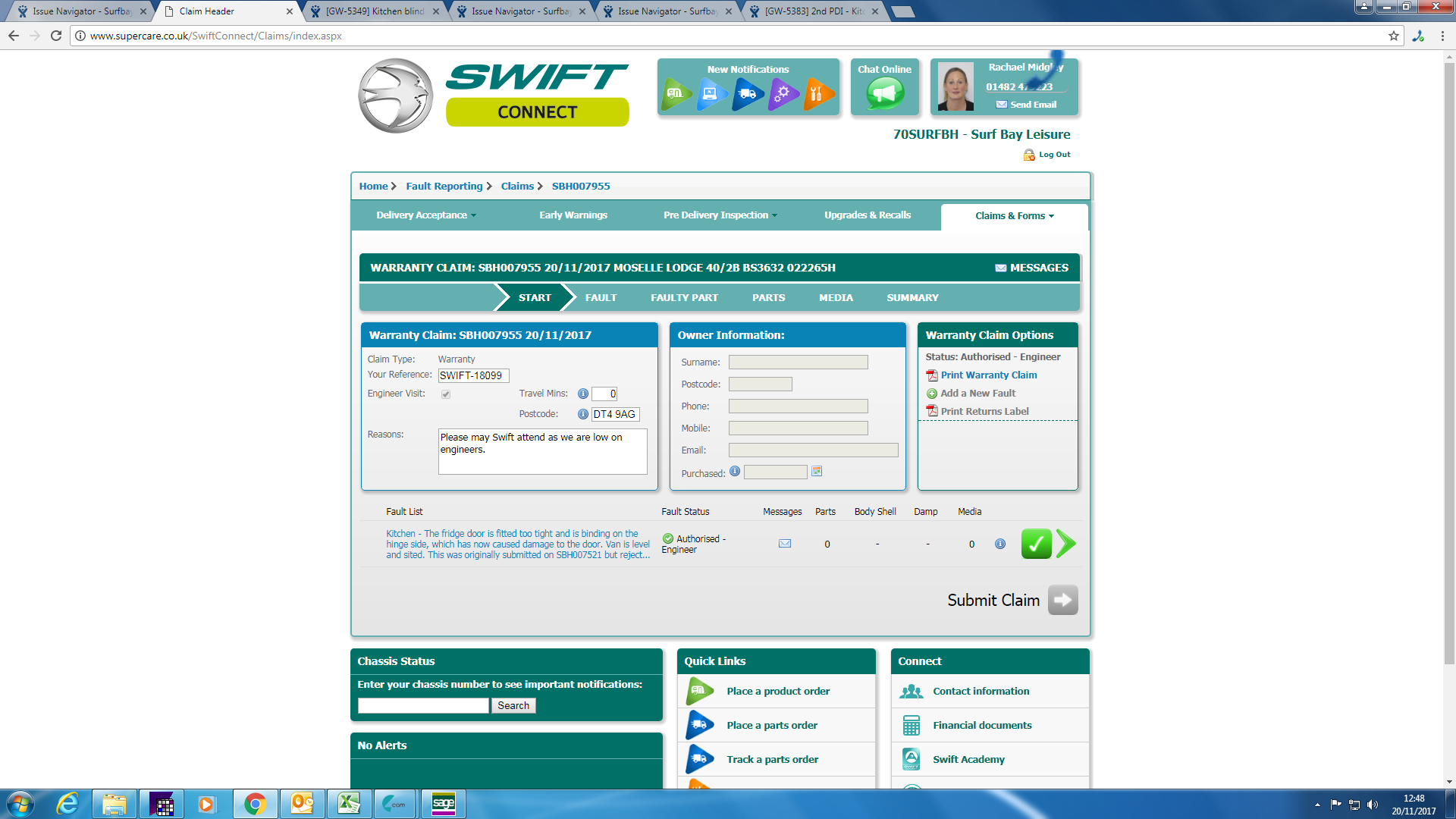The height and width of the screenshot is (819, 1456).
Task: Expand the Delivery Acceptance dropdown menu
Action: coord(426,215)
